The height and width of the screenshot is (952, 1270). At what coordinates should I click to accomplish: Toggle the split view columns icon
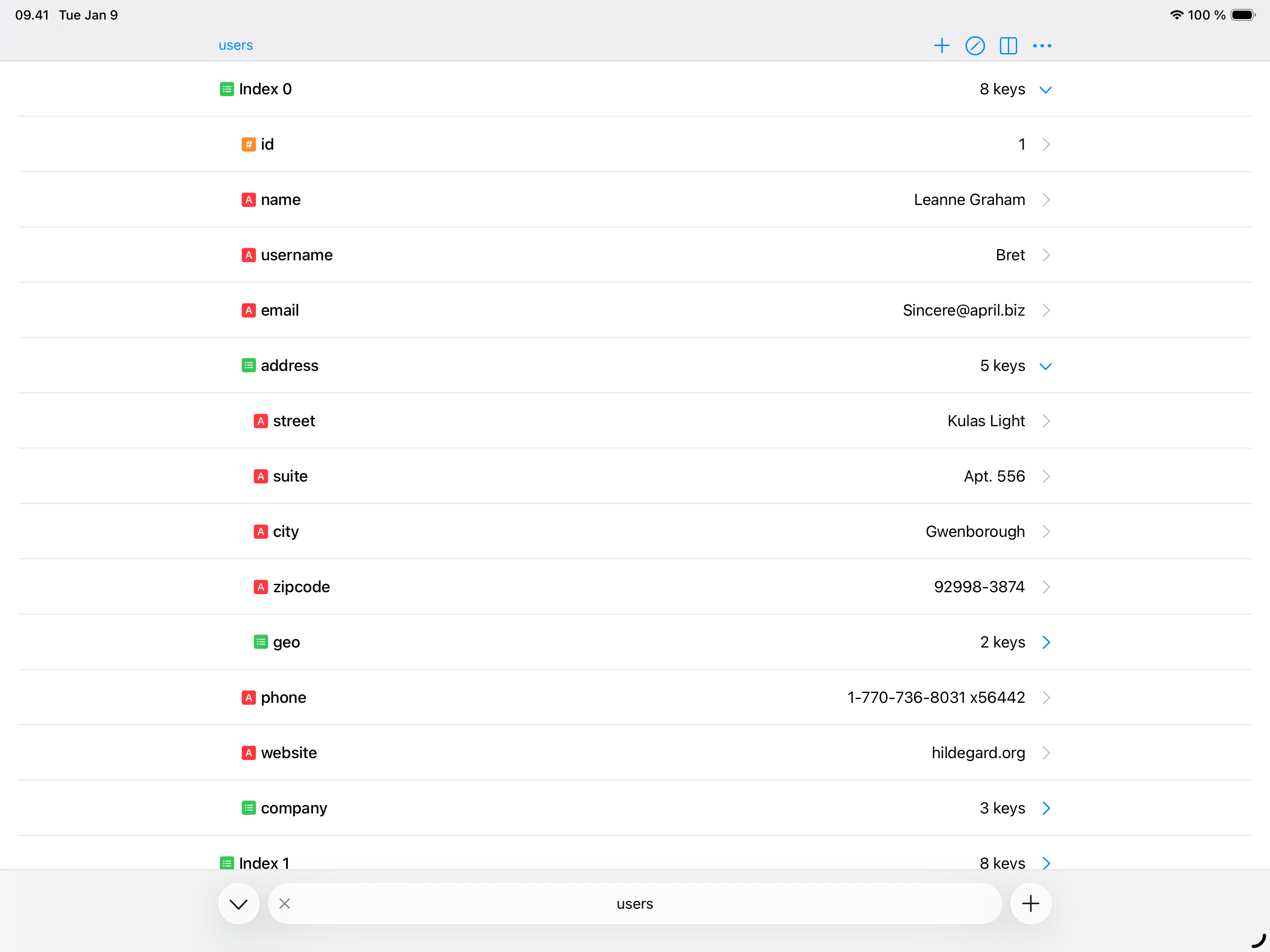point(1008,46)
